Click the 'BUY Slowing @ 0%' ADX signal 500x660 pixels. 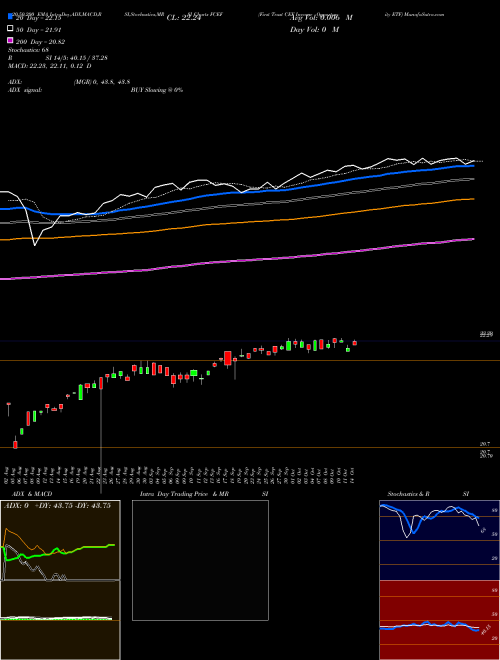click(157, 90)
